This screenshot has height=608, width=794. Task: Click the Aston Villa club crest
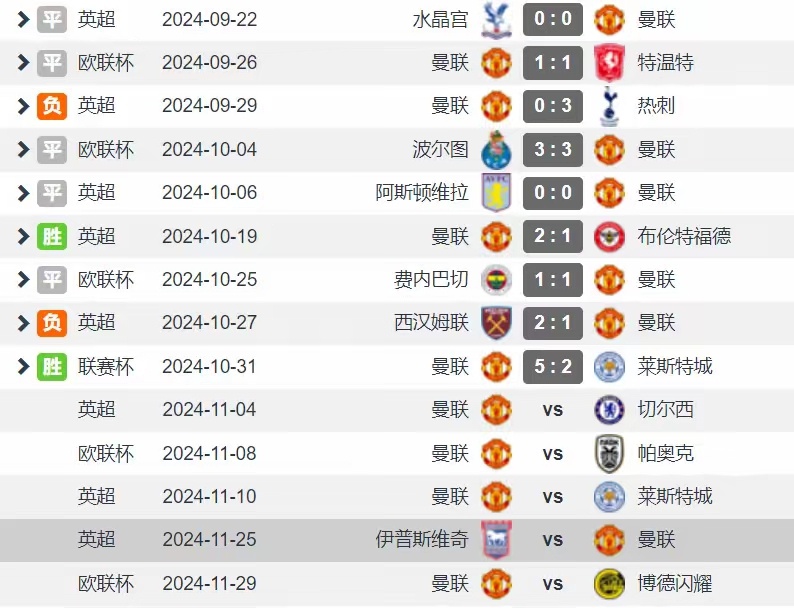pos(496,193)
